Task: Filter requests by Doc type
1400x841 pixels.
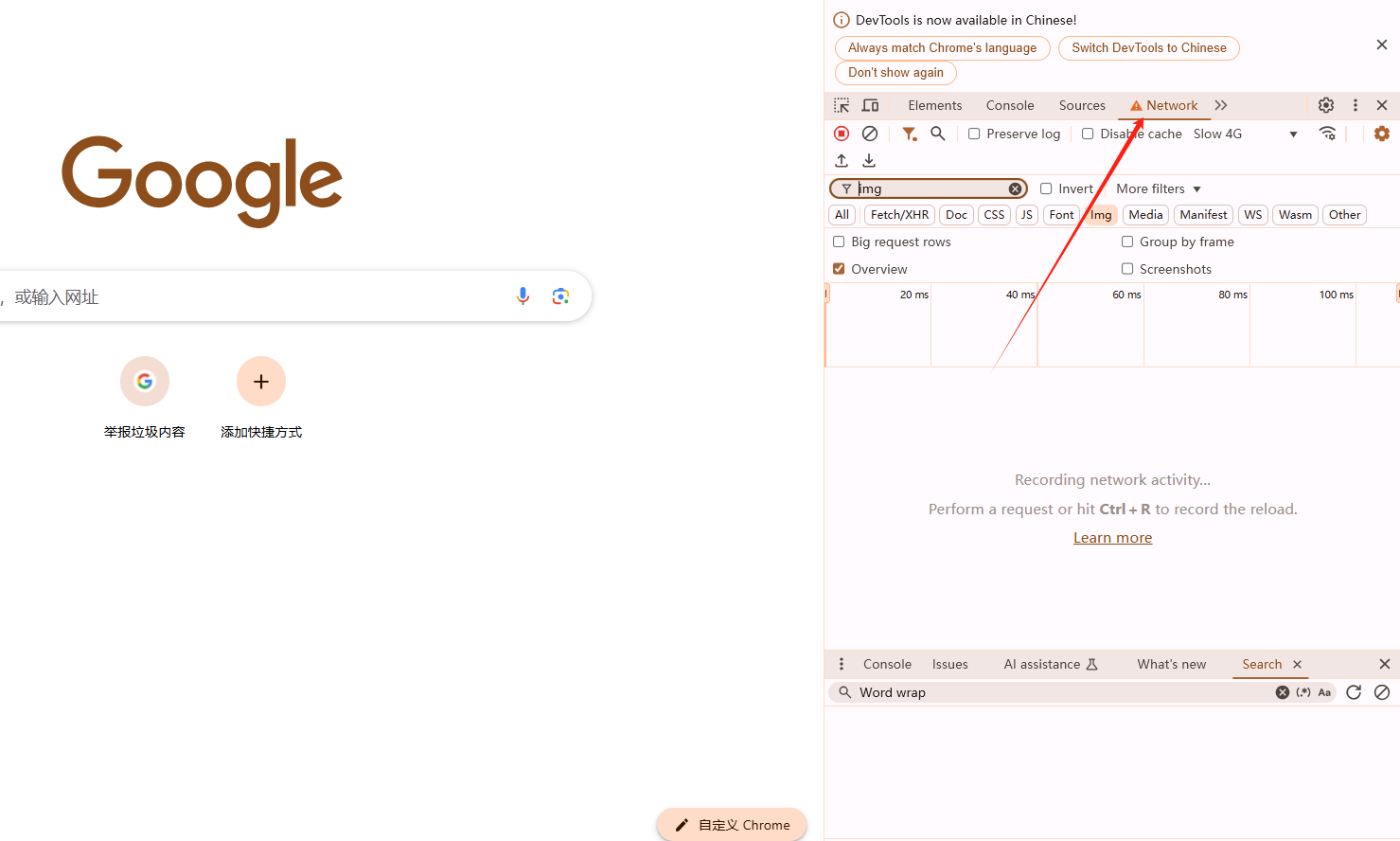Action: tap(956, 215)
